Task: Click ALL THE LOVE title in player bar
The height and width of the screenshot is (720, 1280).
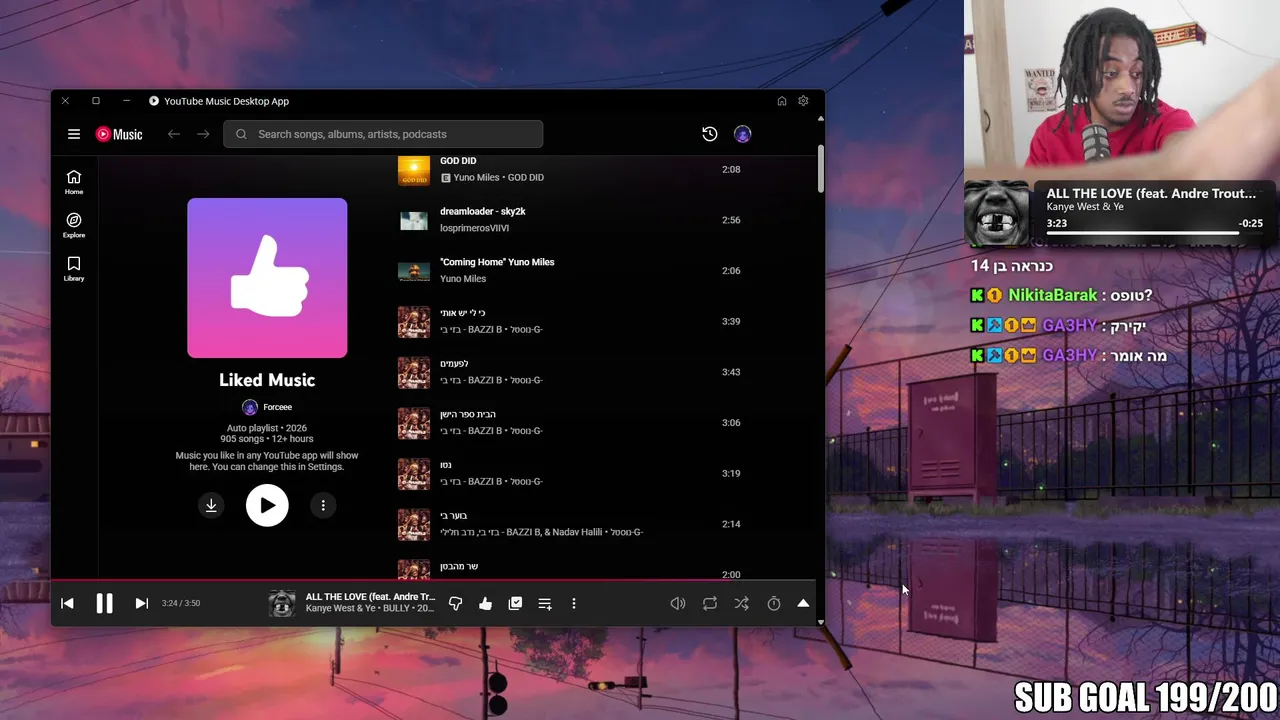Action: pyautogui.click(x=370, y=597)
